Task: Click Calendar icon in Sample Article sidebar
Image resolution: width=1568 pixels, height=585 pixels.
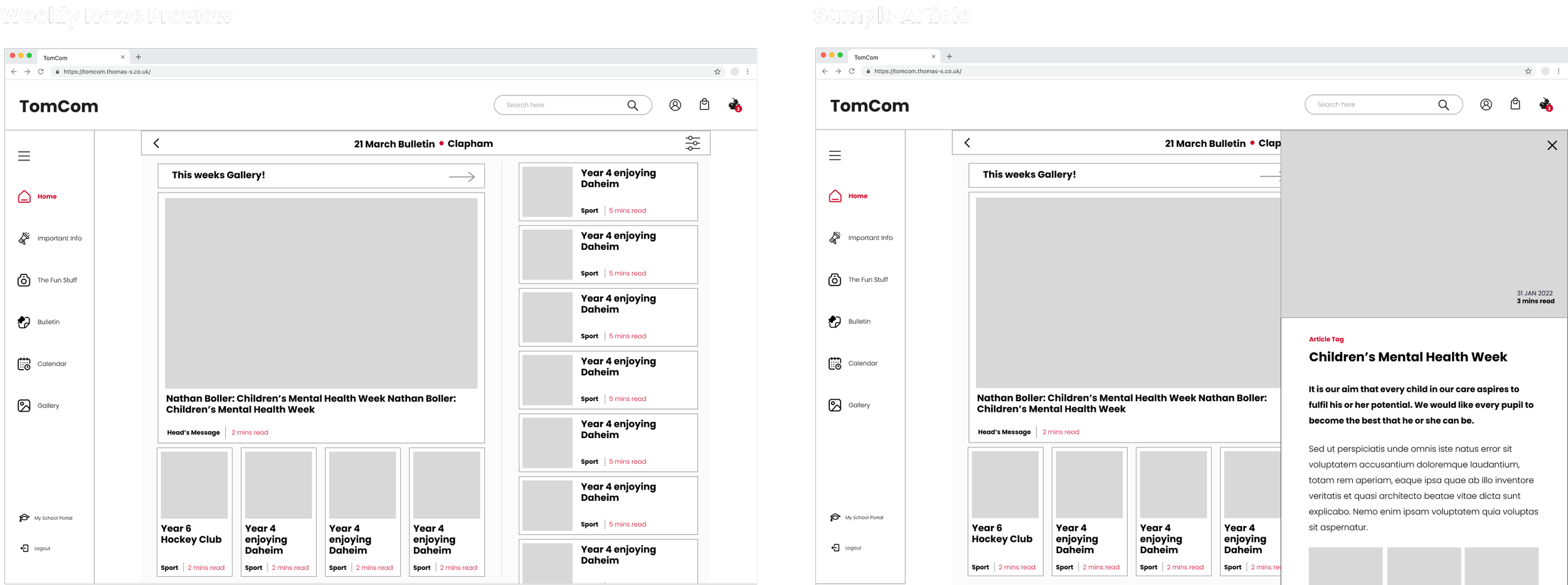Action: click(835, 363)
